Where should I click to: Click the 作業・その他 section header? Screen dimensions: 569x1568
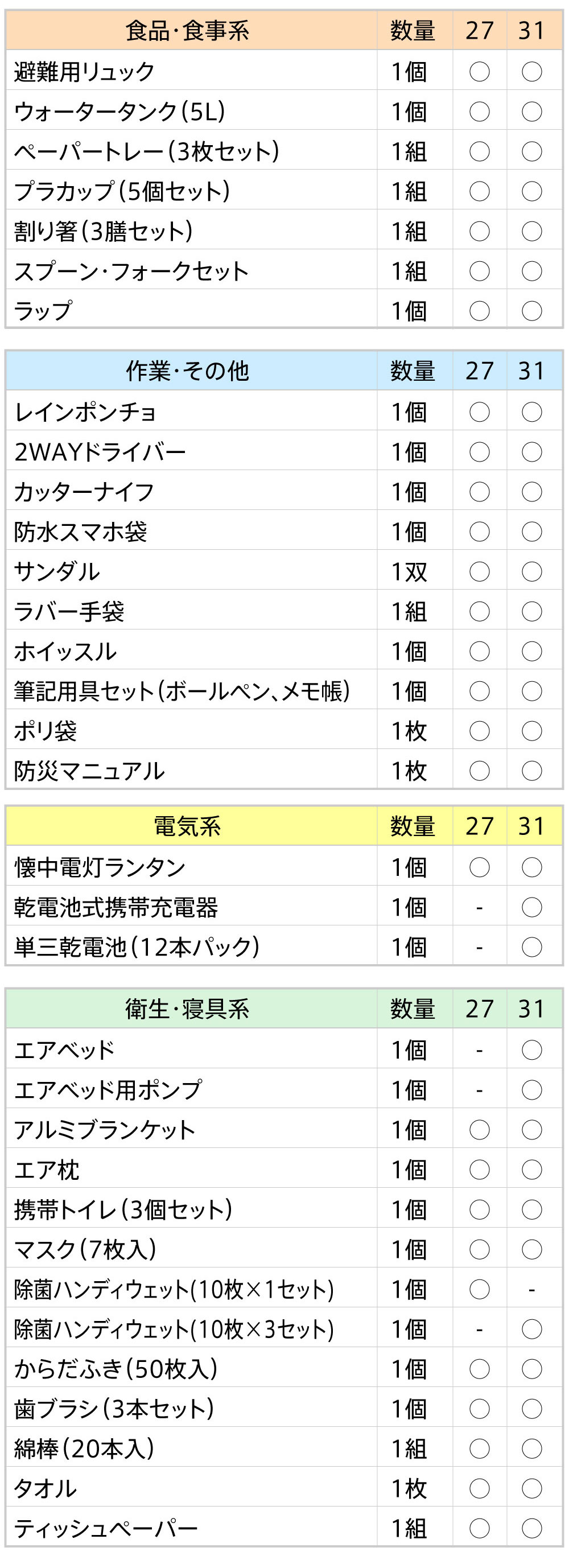[x=187, y=370]
